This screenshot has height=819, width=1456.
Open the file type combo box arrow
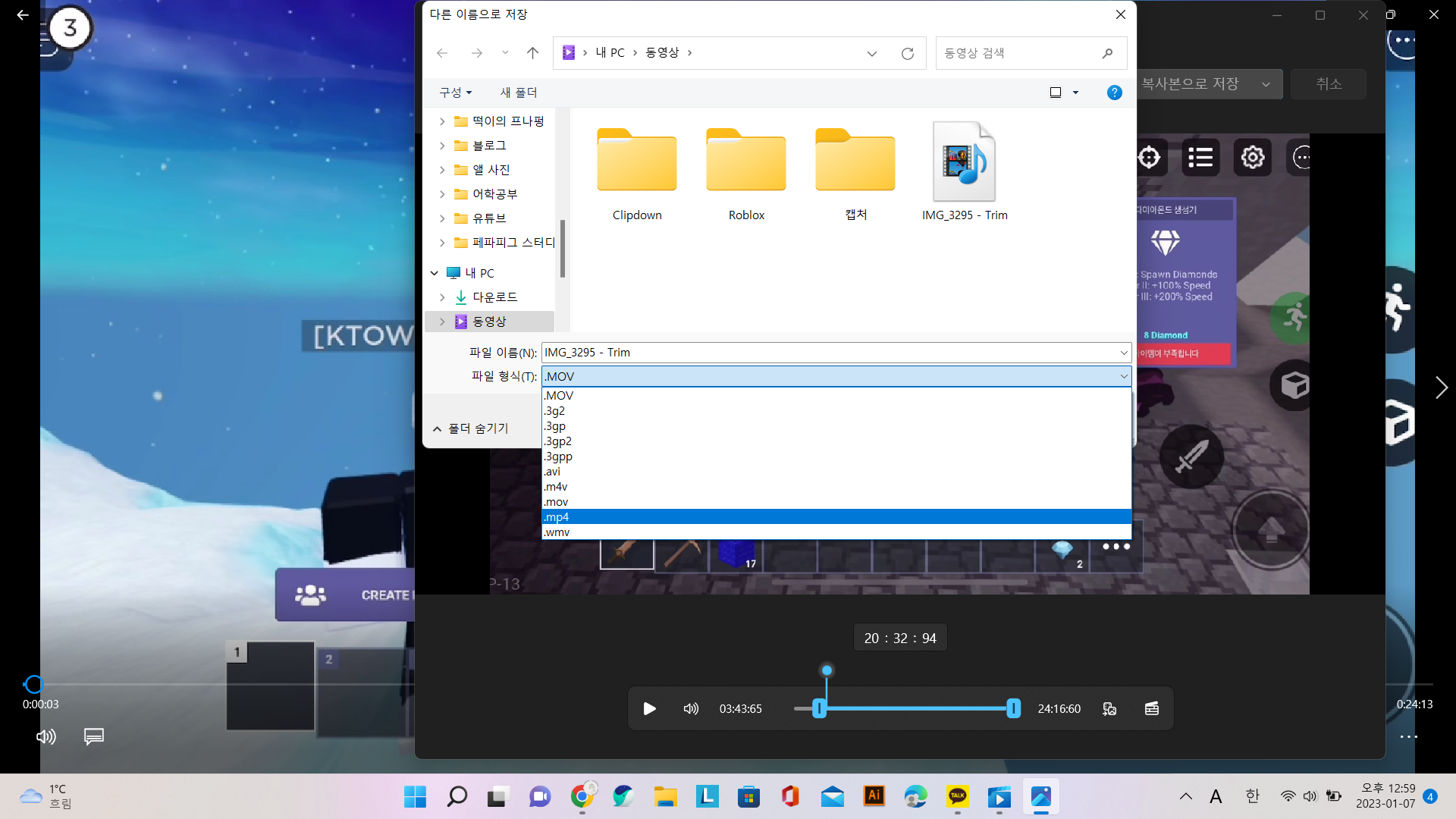1123,376
